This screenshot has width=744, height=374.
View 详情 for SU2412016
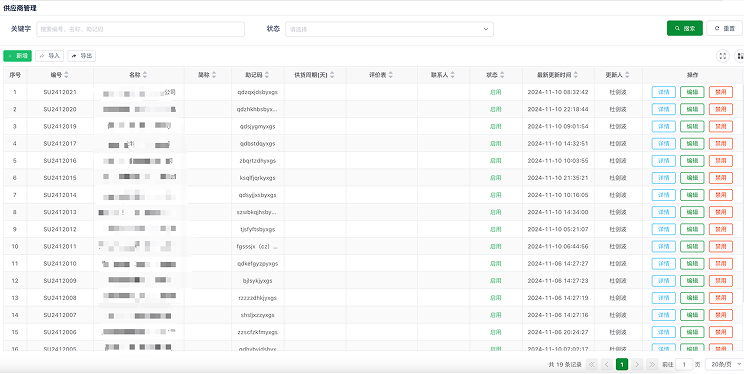(x=663, y=160)
